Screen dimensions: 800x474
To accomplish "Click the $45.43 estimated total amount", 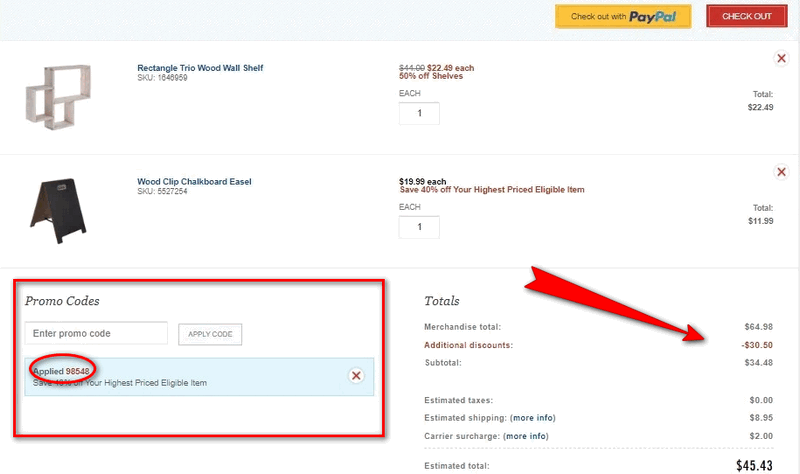I will [753, 466].
